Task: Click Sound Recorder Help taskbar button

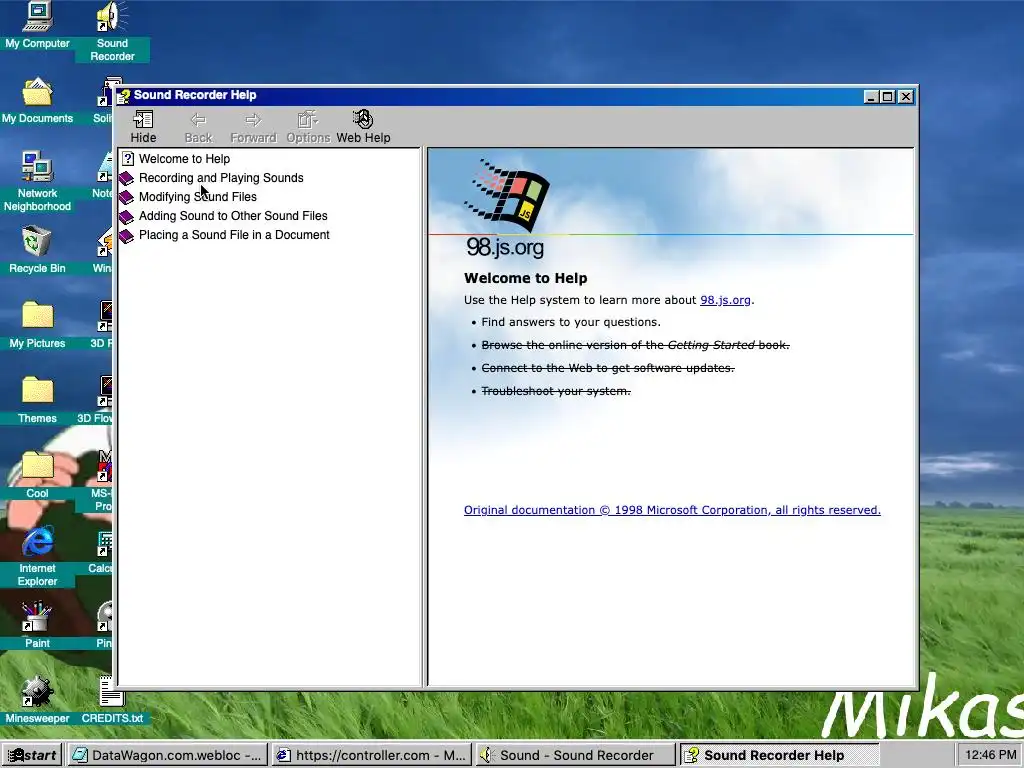Action: [779, 755]
